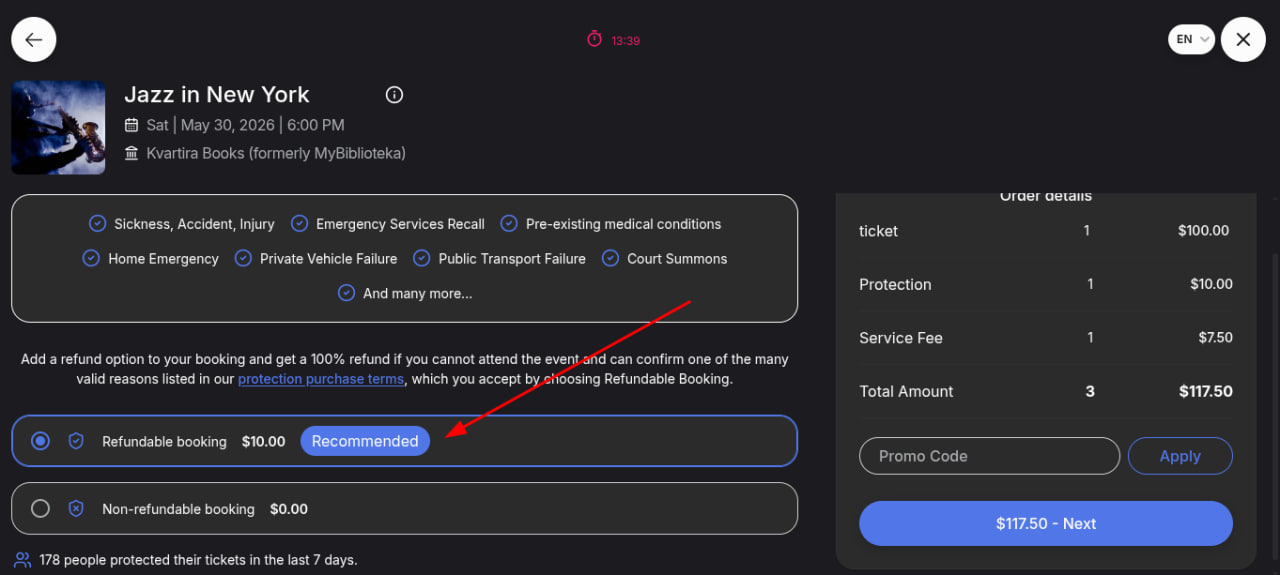This screenshot has height=575, width=1280.
Task: Focus the Promo Code input field
Action: (989, 456)
